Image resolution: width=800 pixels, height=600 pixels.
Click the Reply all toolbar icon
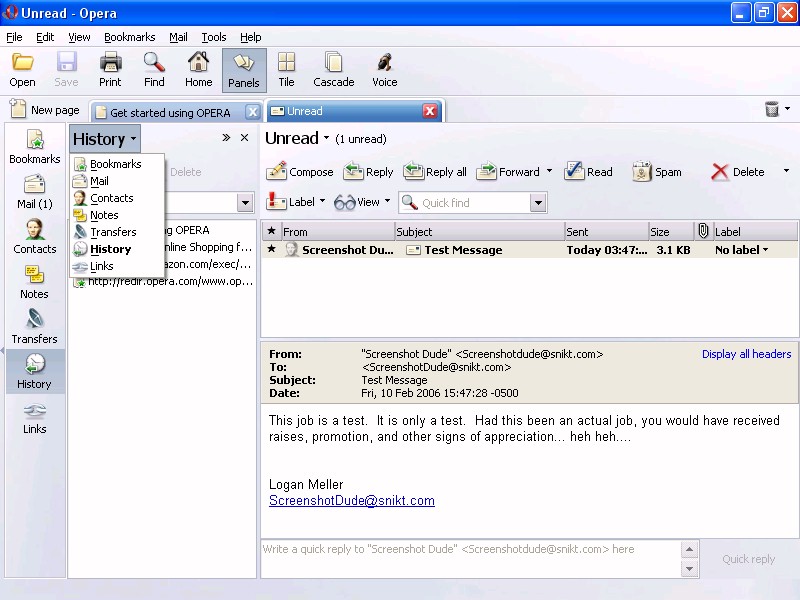[413, 172]
